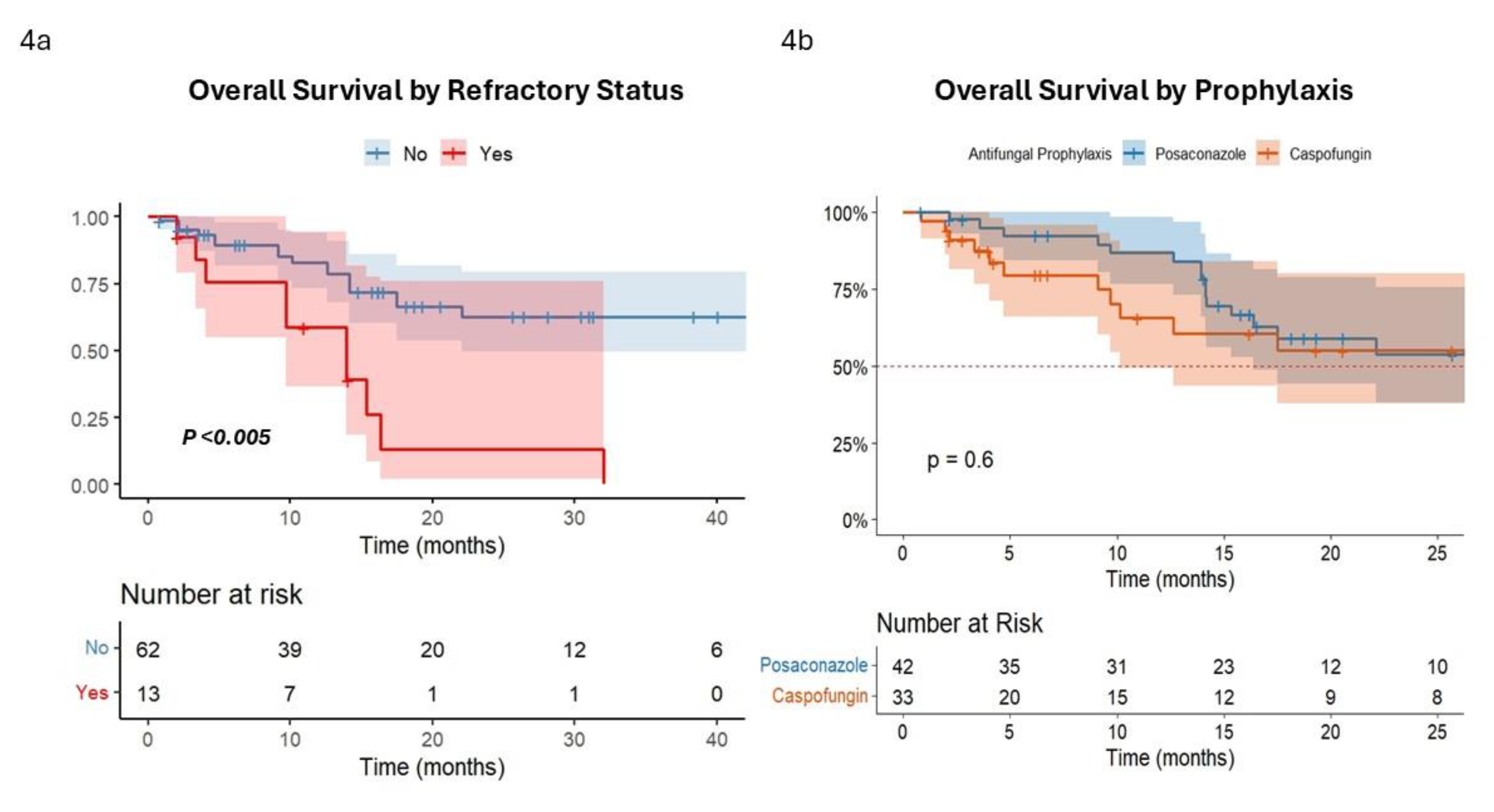Click the red 'Yes' risk table row label

click(x=92, y=692)
